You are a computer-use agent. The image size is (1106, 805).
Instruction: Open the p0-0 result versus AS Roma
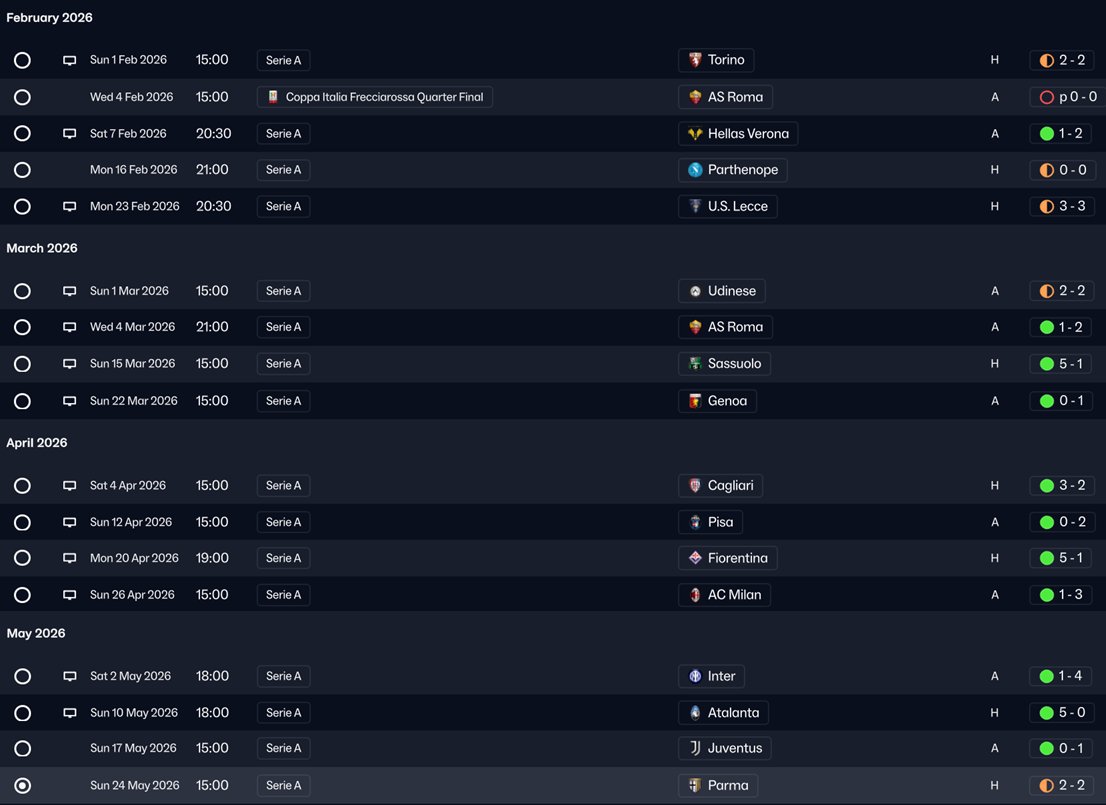tap(1068, 97)
